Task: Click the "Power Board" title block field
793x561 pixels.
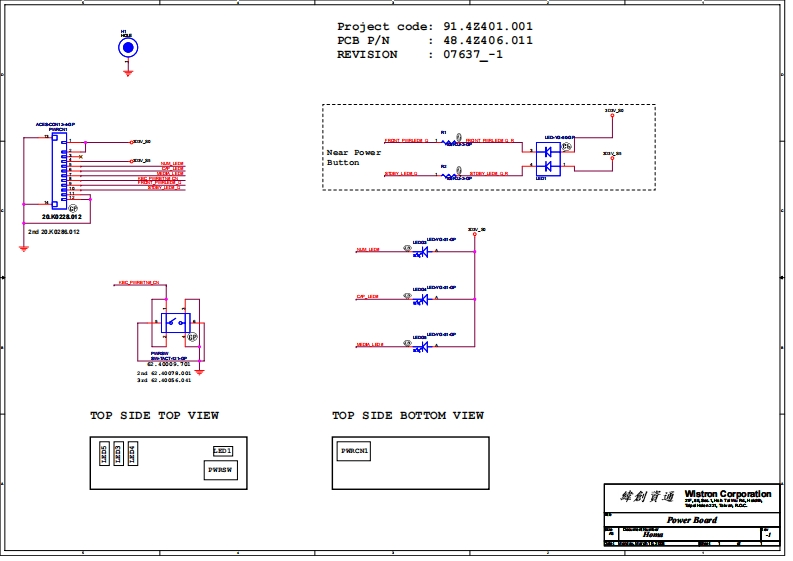Action: pos(692,520)
